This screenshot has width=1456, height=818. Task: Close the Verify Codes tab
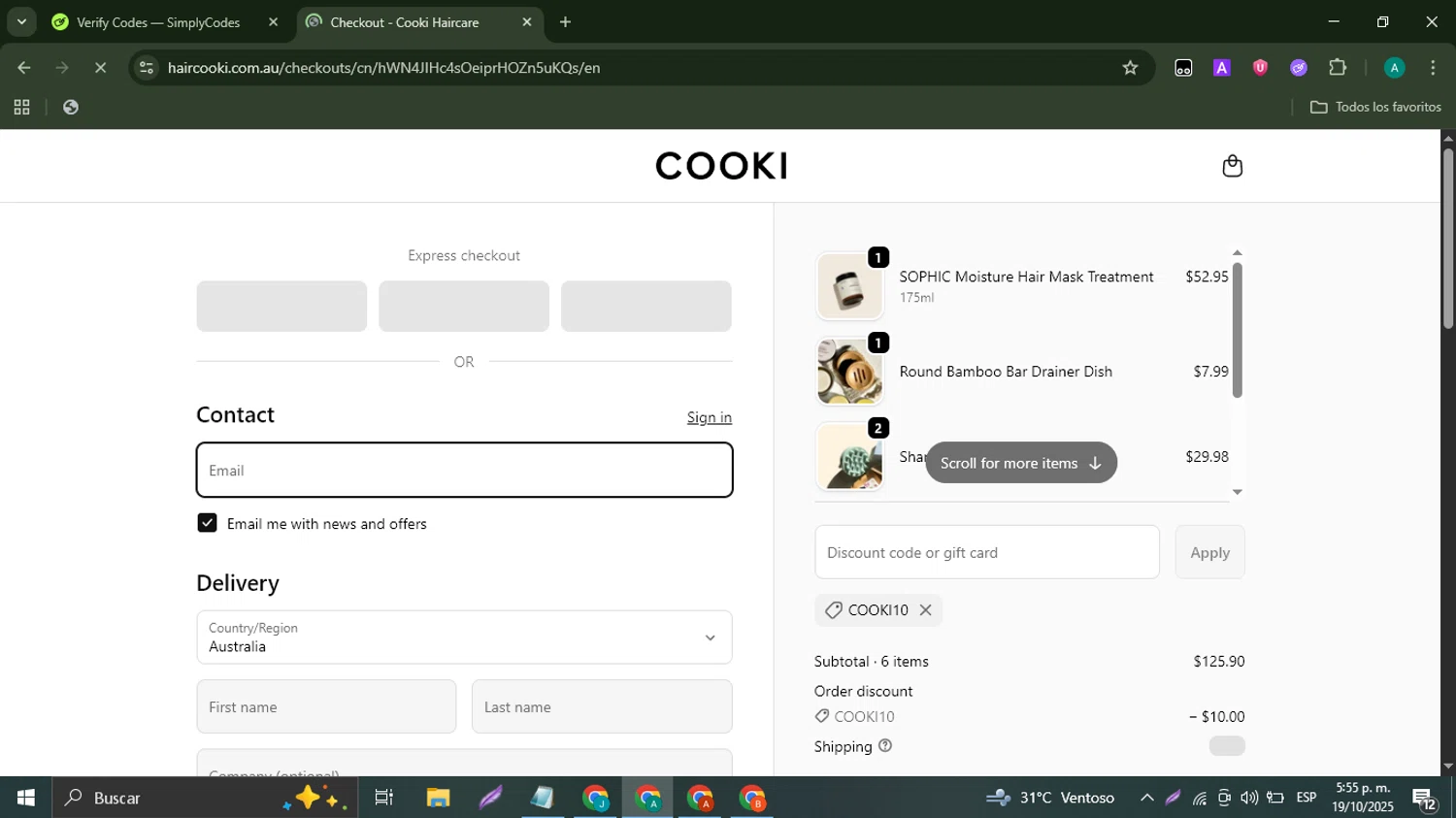274,22
